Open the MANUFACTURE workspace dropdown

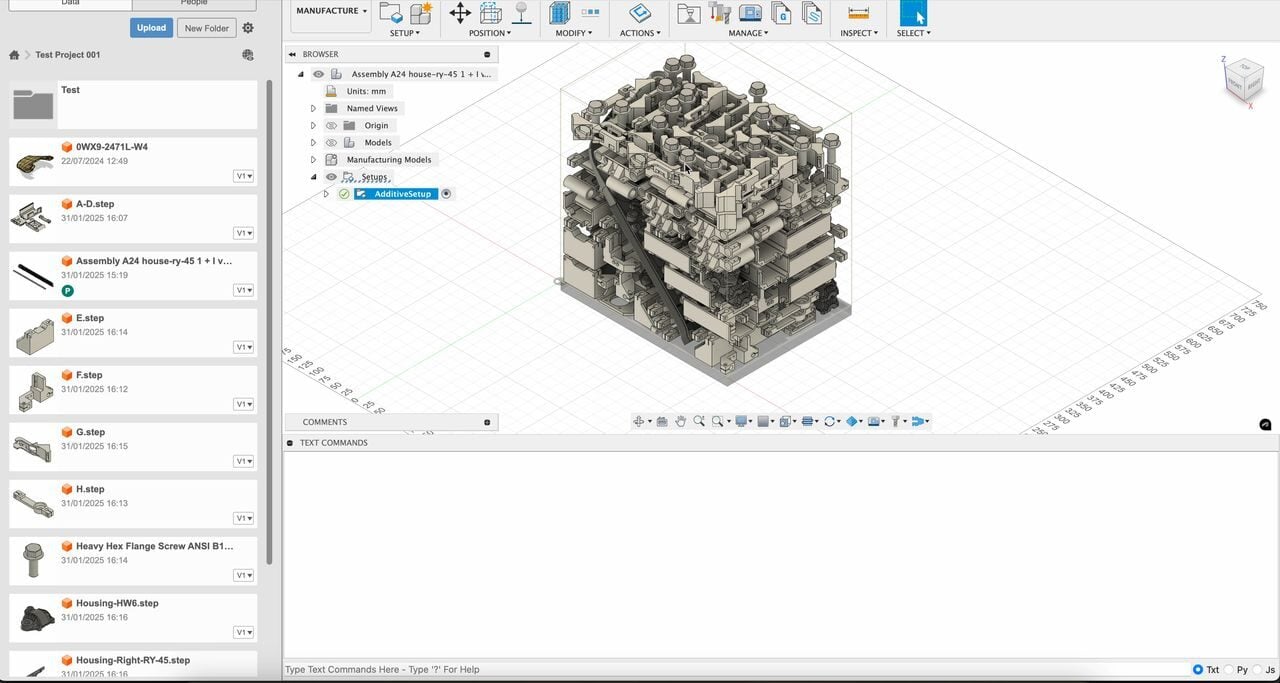point(331,11)
